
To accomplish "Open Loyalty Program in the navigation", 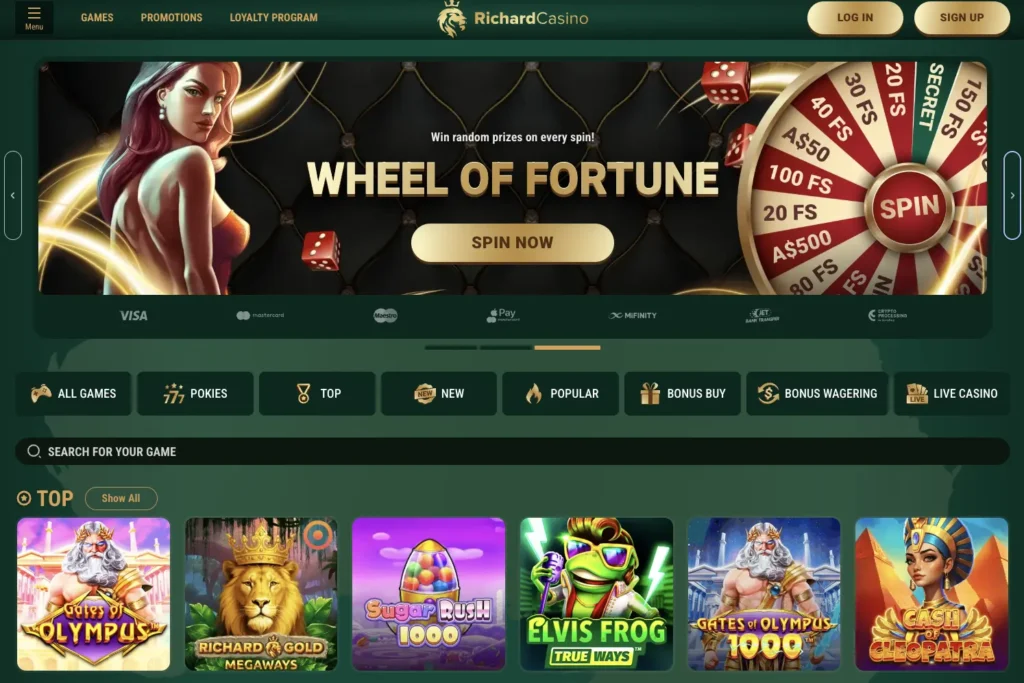I will point(274,18).
